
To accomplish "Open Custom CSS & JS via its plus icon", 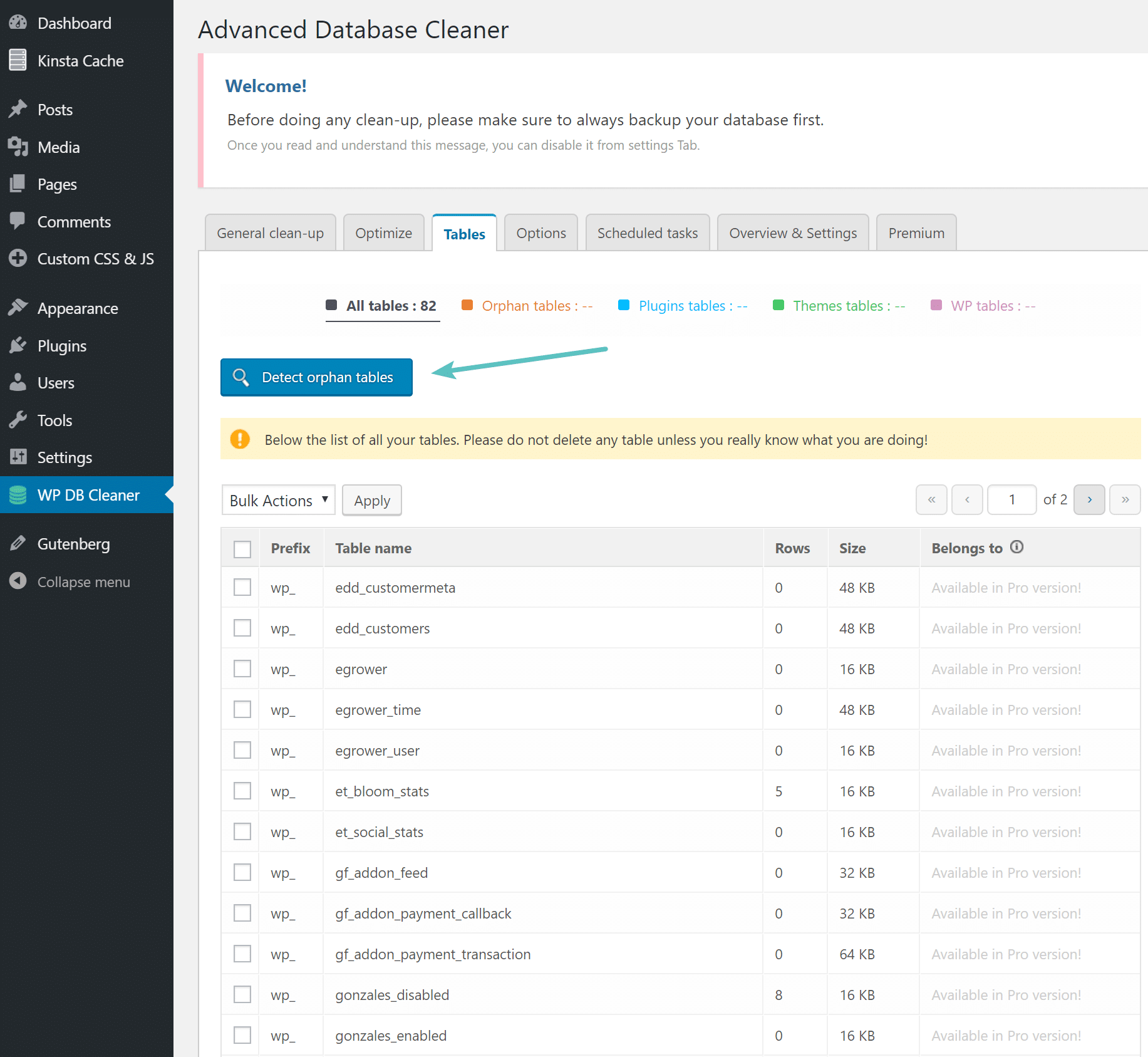I will 18,258.
